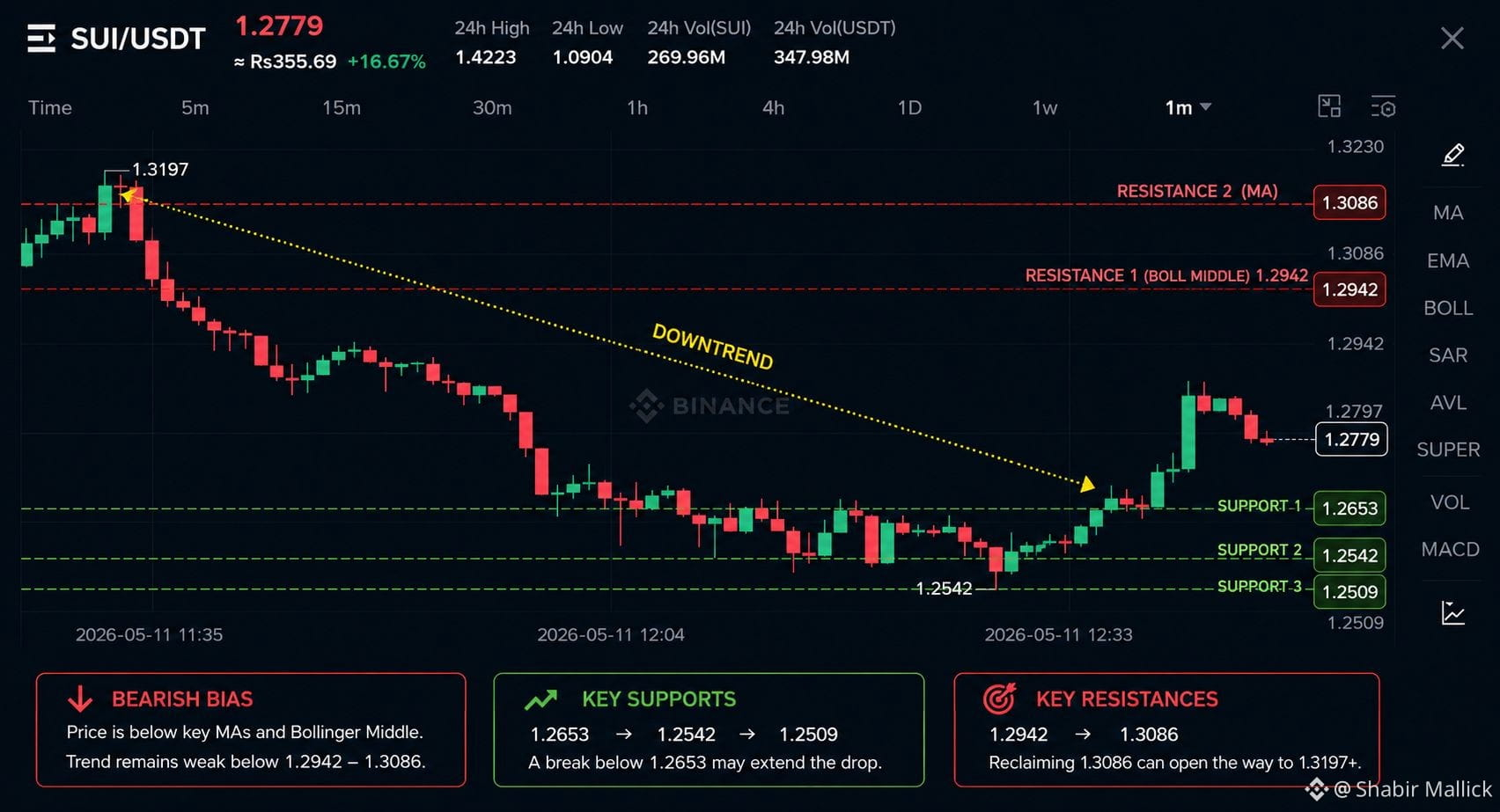This screenshot has height=812, width=1500.
Task: Toggle the BOLL indicator
Action: pos(1448,308)
